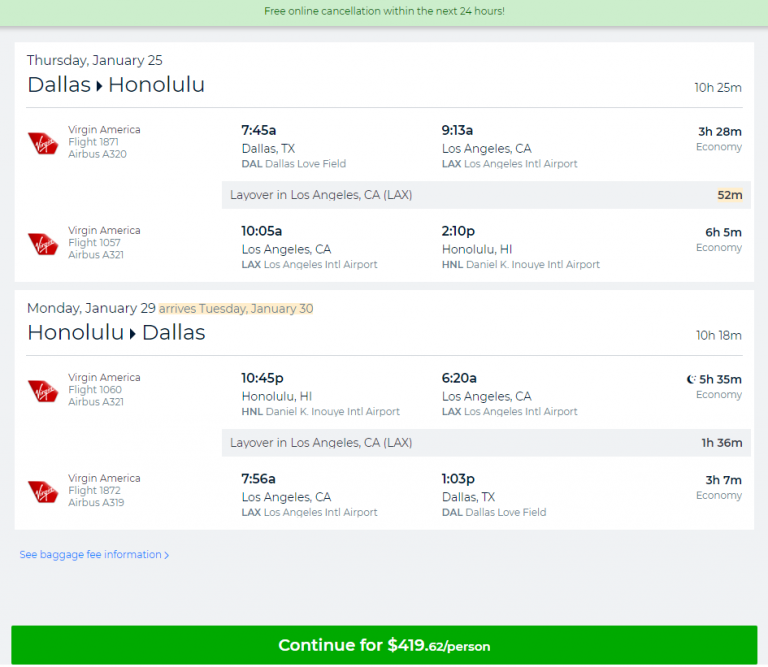Click Virgin America logo for Flight 1060

[43, 391]
